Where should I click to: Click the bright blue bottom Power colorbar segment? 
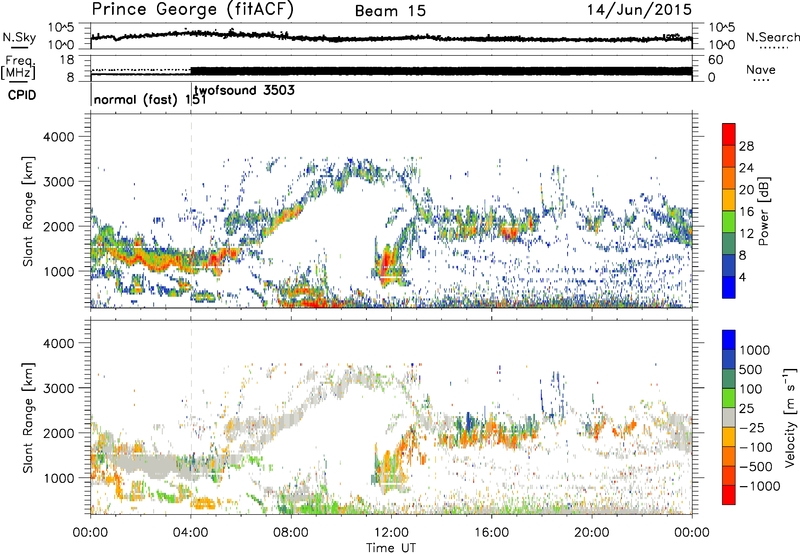(x=729, y=288)
